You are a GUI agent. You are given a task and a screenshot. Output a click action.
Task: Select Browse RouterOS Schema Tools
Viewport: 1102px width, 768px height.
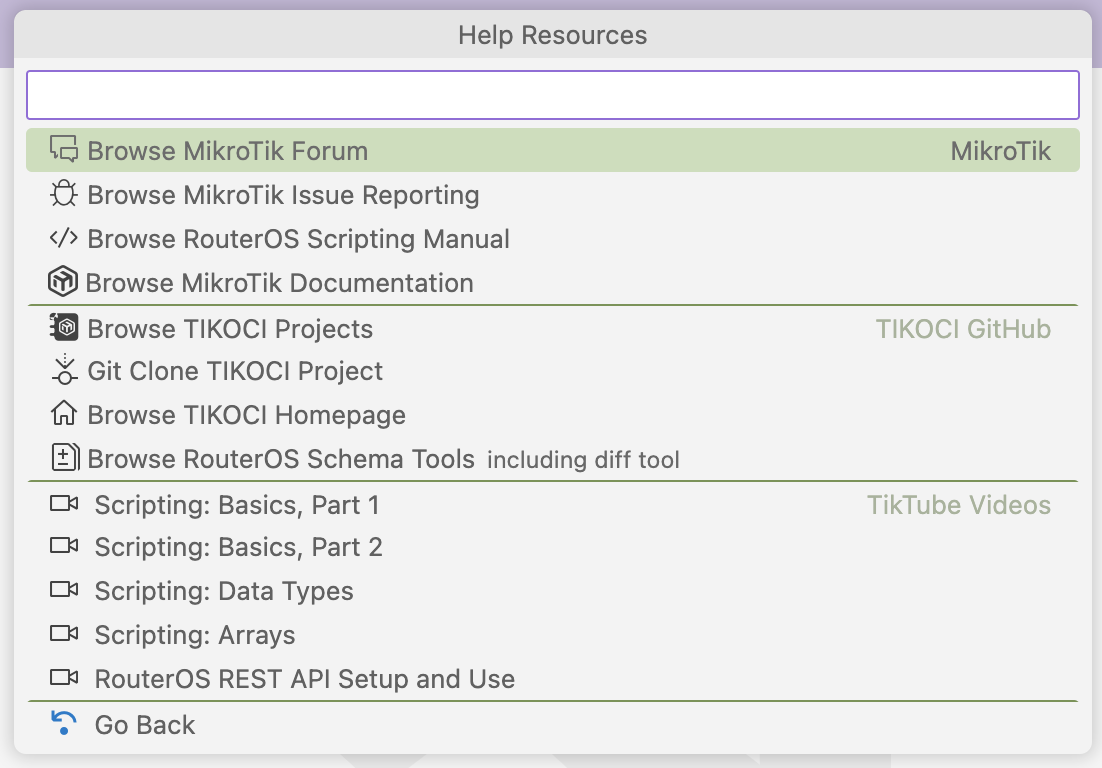click(x=552, y=459)
